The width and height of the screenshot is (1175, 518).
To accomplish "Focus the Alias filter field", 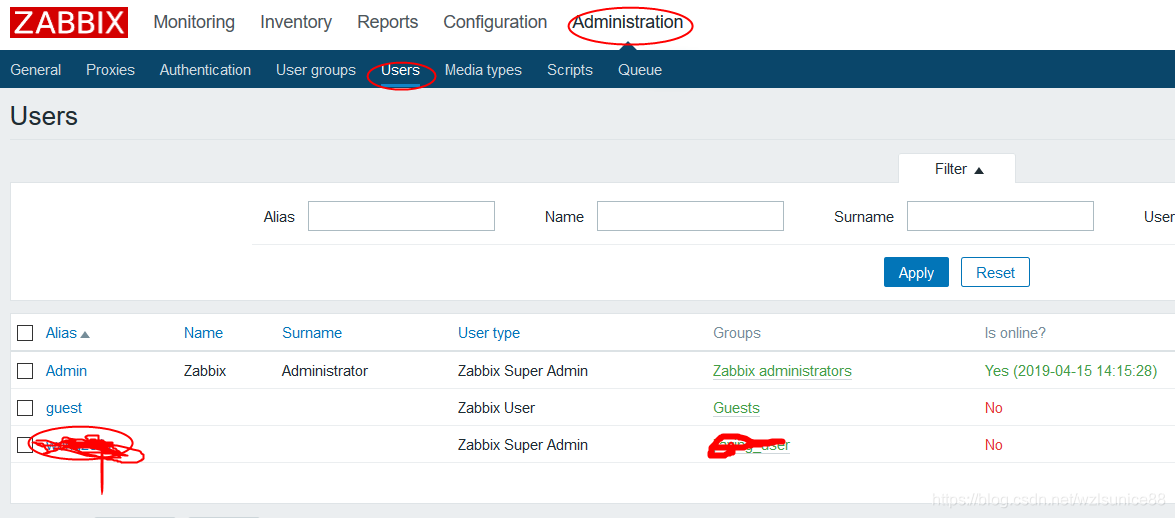I will [x=402, y=216].
